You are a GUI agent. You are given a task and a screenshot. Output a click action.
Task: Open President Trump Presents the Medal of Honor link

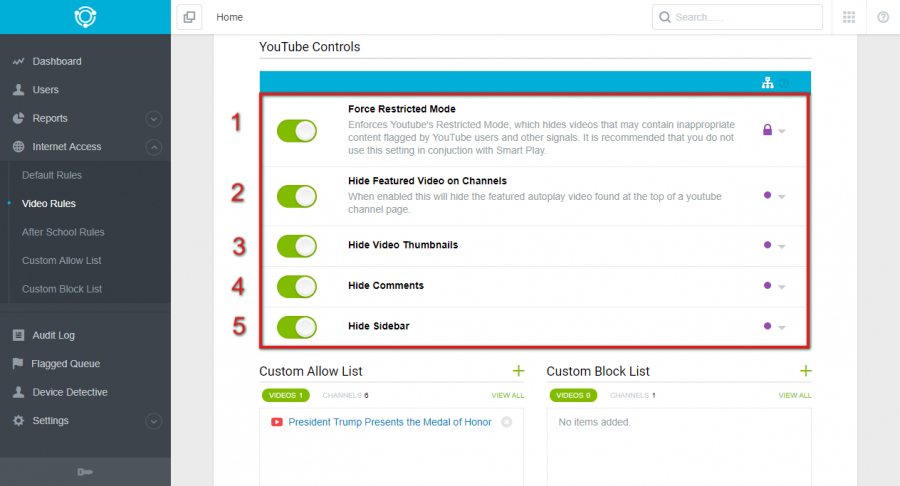[390, 422]
